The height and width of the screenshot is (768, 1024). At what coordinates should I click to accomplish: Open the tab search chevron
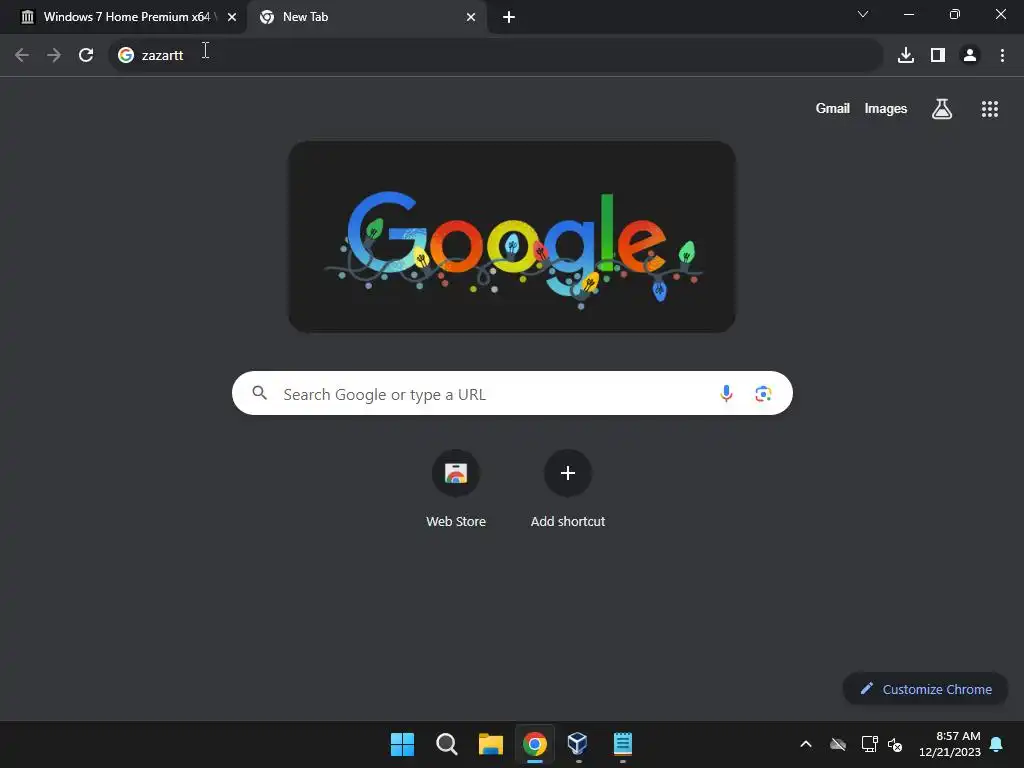tap(863, 14)
